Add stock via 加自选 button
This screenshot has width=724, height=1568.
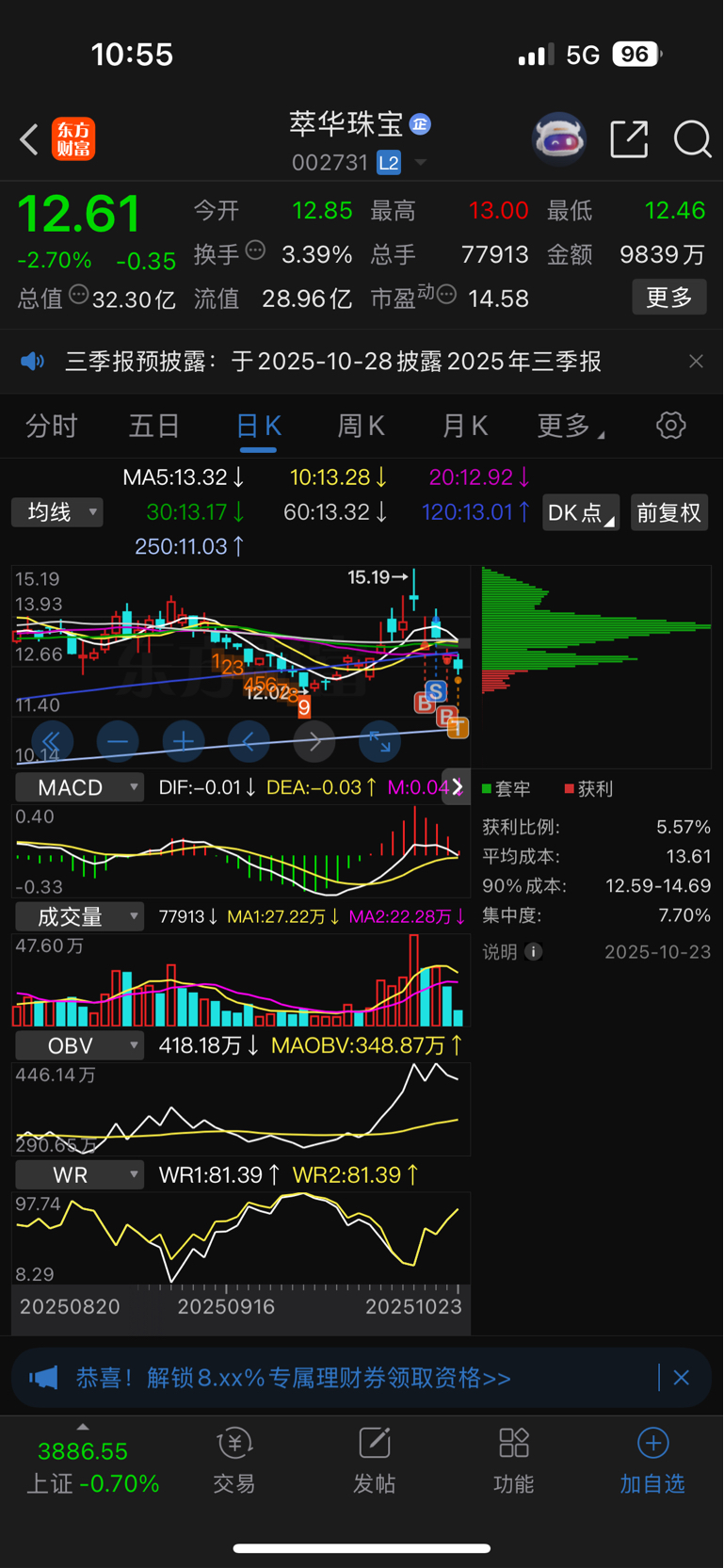pos(652,1461)
